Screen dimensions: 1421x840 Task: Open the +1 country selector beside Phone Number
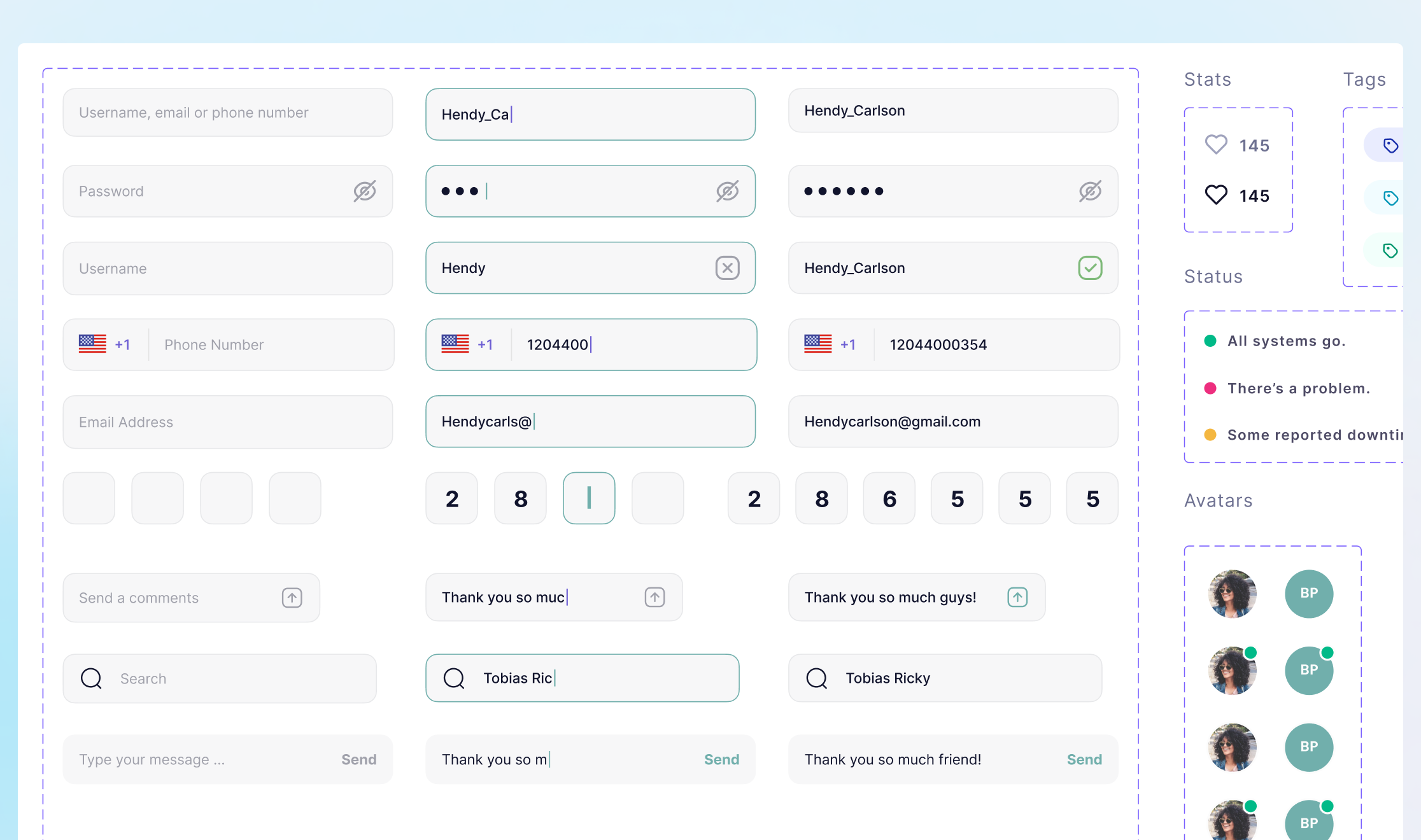click(x=106, y=344)
